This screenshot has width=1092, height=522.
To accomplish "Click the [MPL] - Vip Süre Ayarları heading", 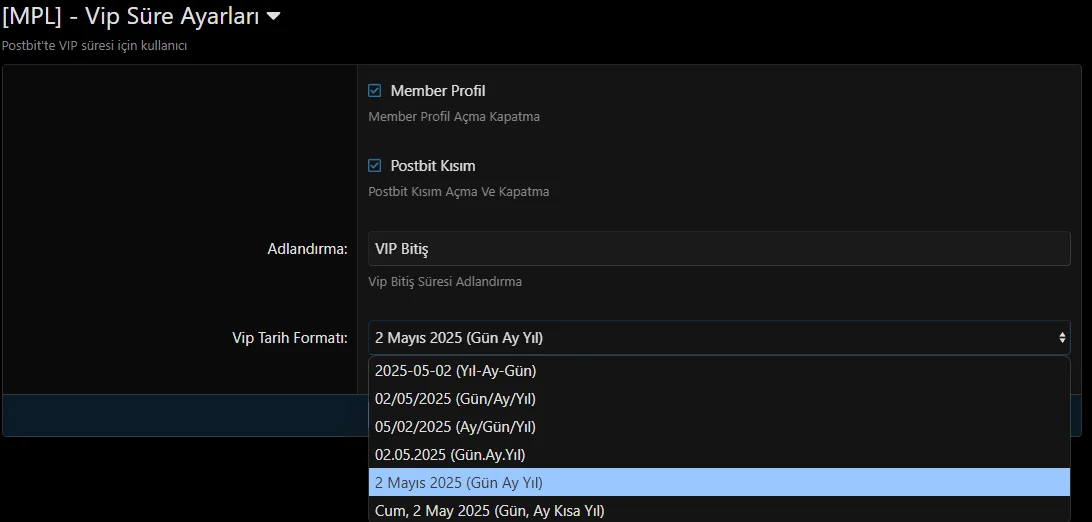I will pyautogui.click(x=130, y=16).
